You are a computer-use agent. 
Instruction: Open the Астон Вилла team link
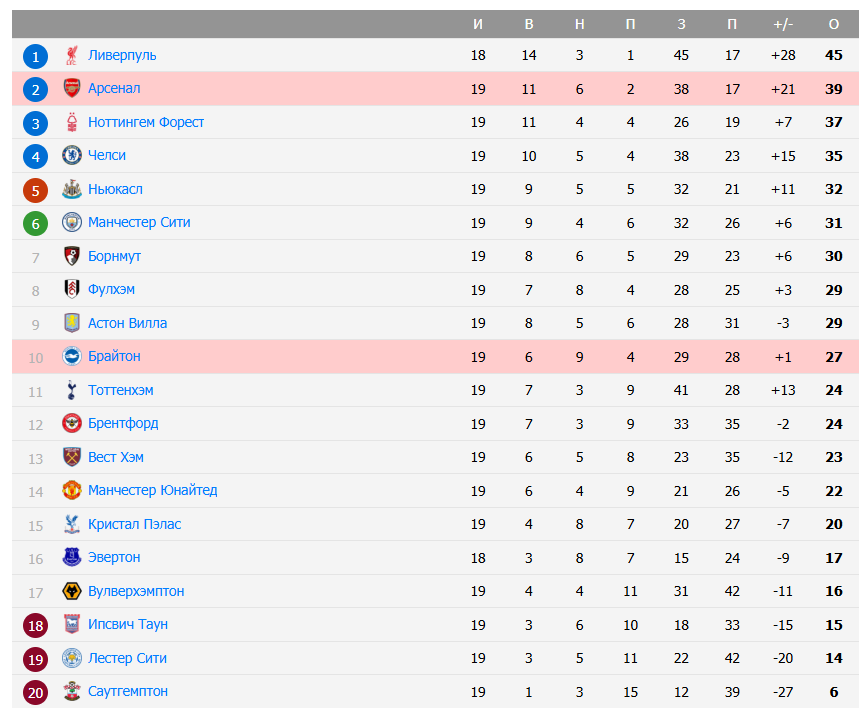click(x=127, y=323)
